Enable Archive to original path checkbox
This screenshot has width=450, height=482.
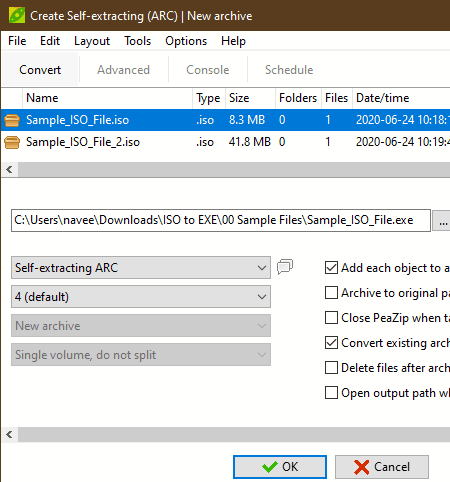tap(331, 293)
